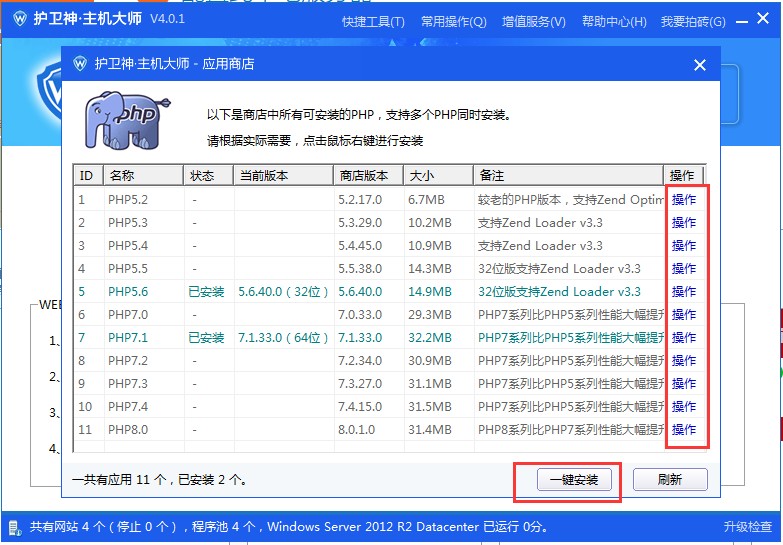Click the PHP elephant logo image
The image size is (783, 545).
pyautogui.click(x=127, y=120)
